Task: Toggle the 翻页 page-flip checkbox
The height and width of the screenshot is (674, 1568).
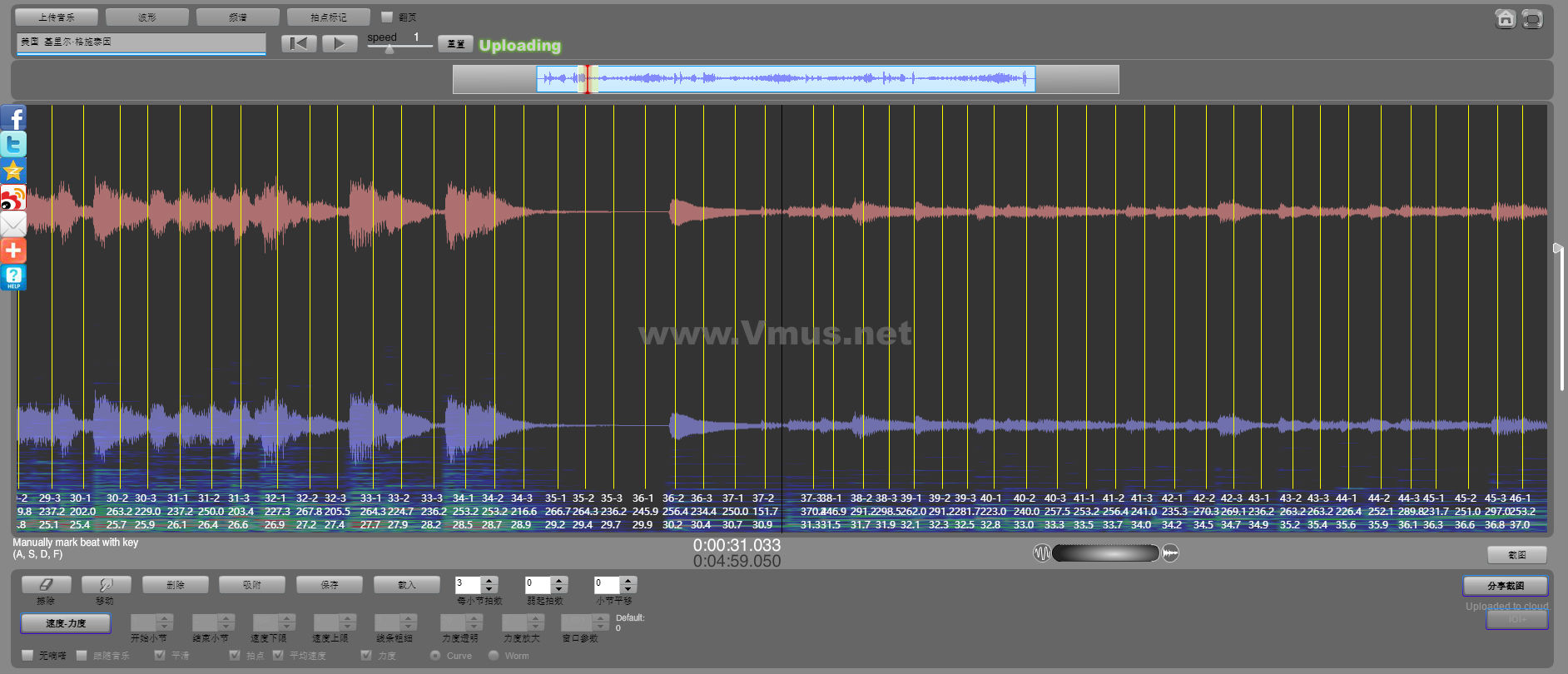Action: [387, 17]
